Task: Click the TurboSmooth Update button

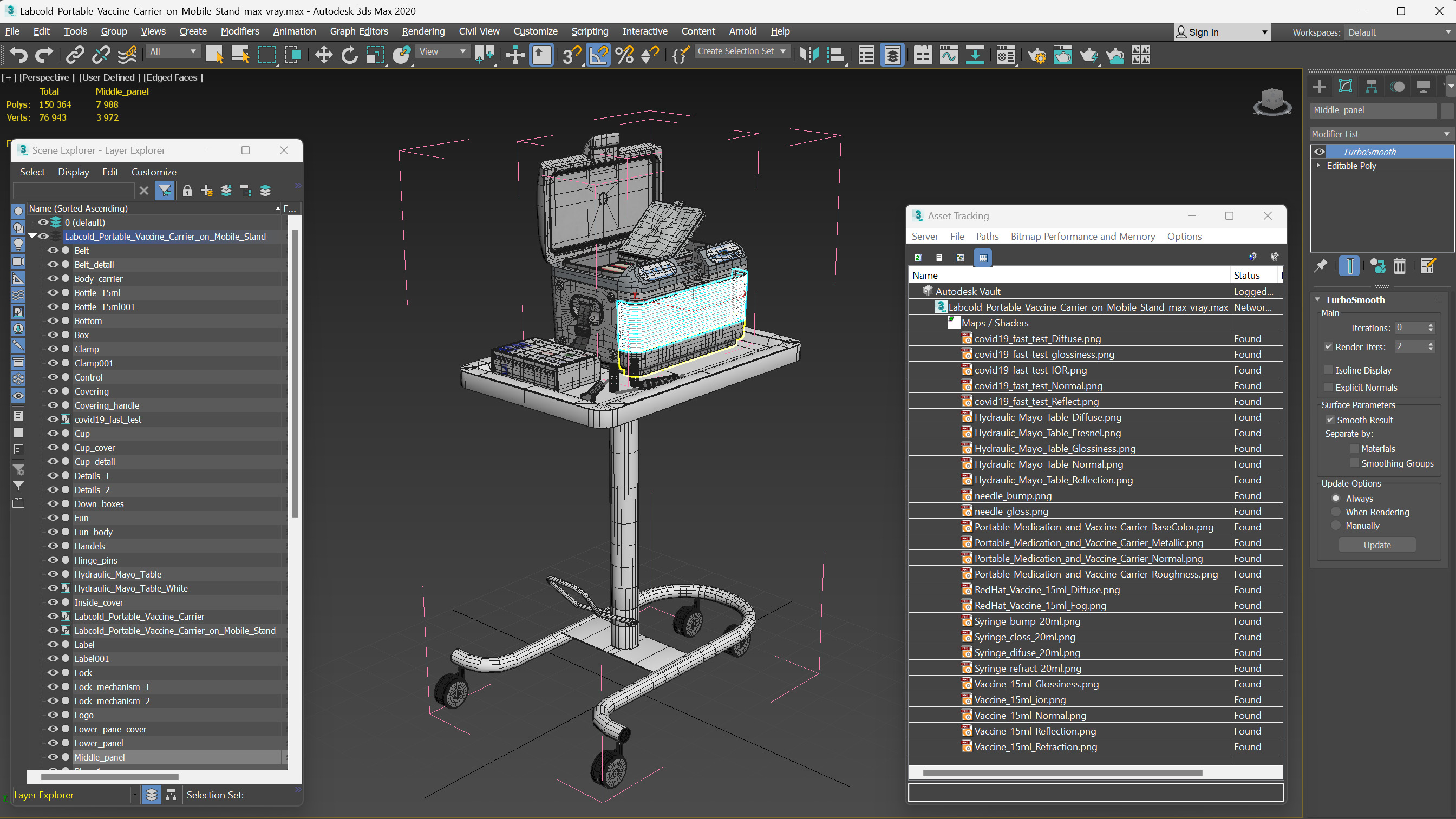Action: click(x=1377, y=545)
